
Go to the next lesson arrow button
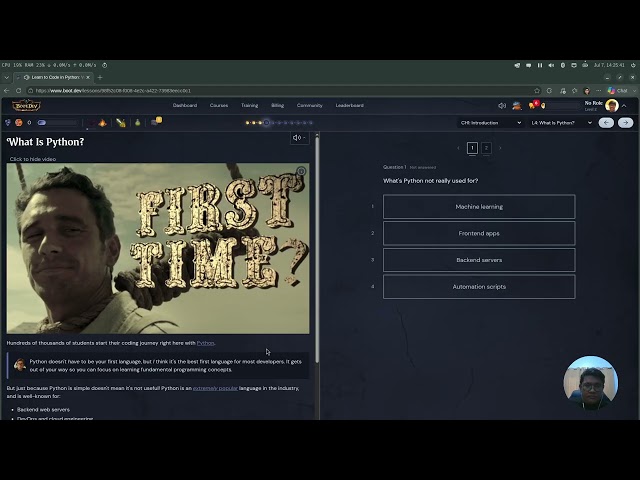point(625,122)
